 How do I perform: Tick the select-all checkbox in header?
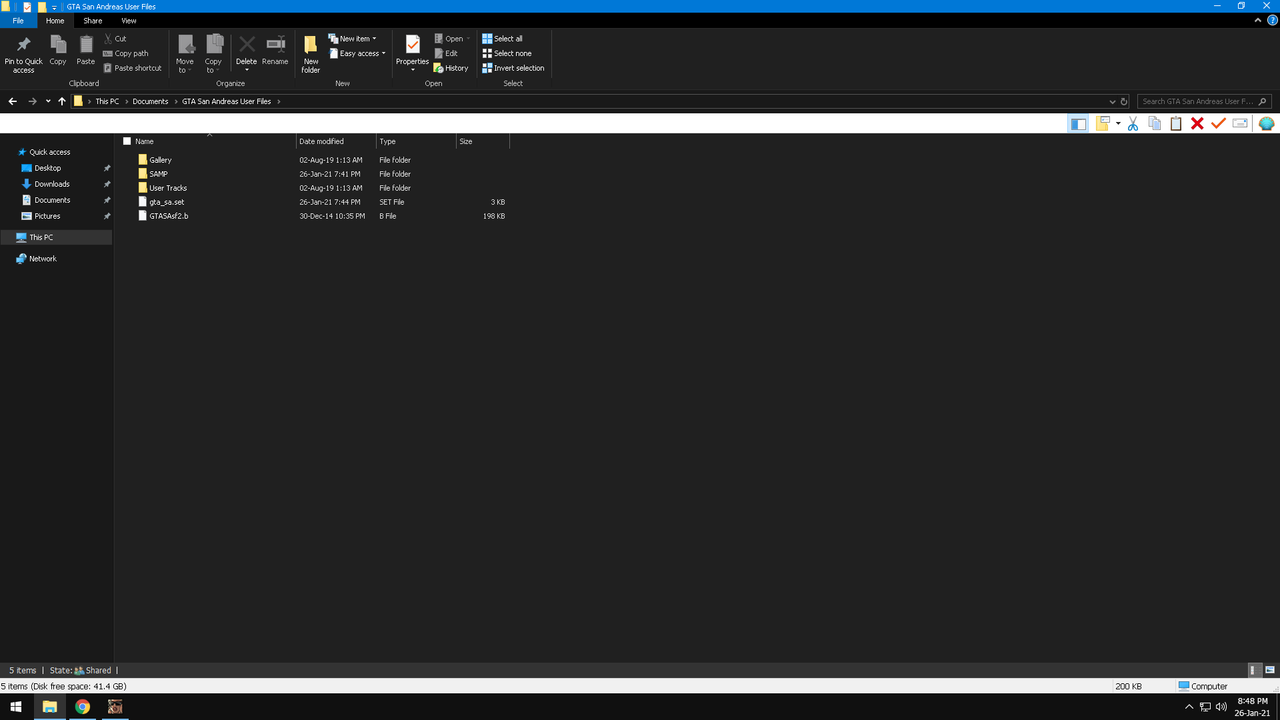pos(127,141)
